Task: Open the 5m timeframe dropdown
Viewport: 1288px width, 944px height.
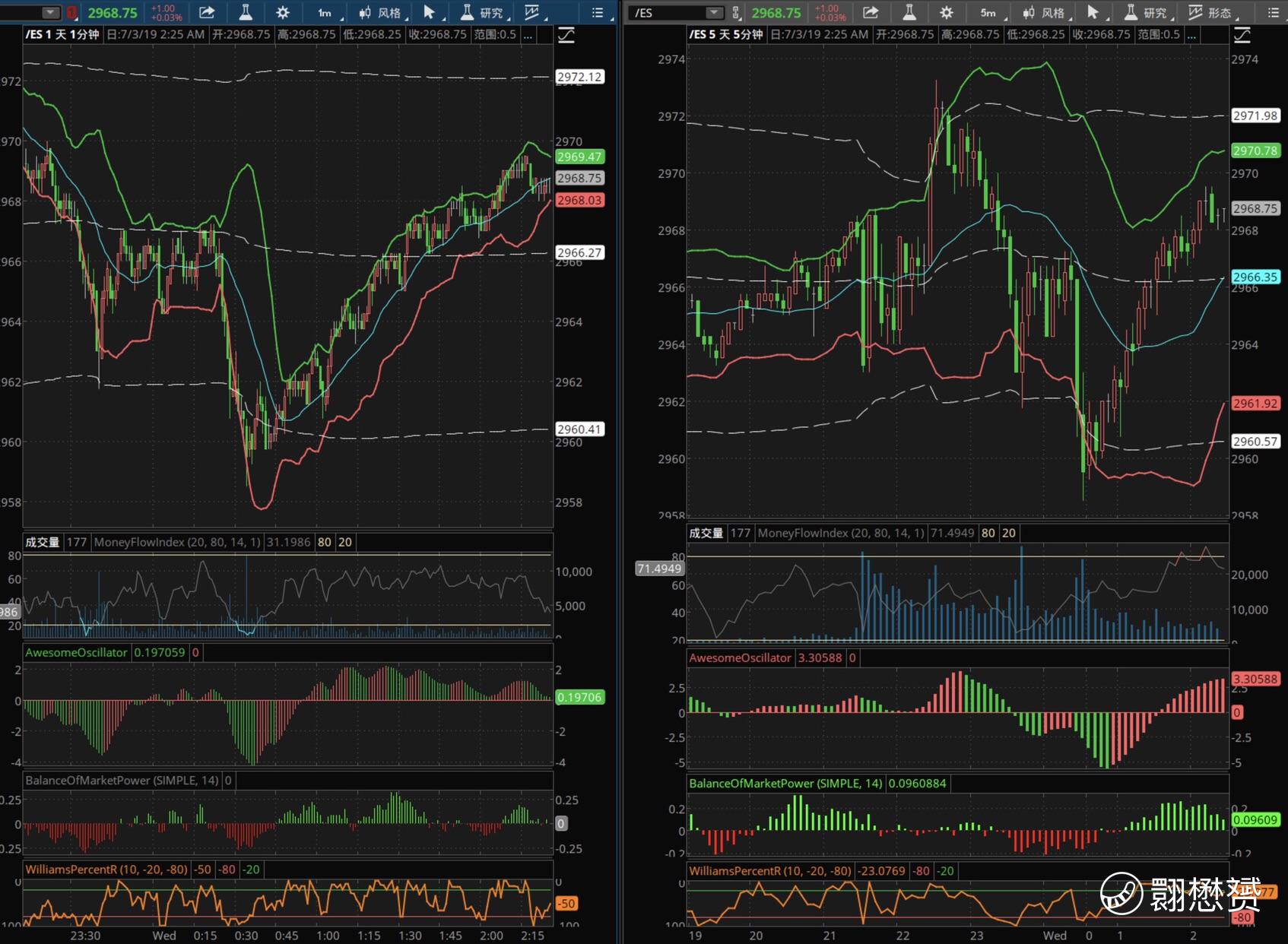Action: (990, 12)
